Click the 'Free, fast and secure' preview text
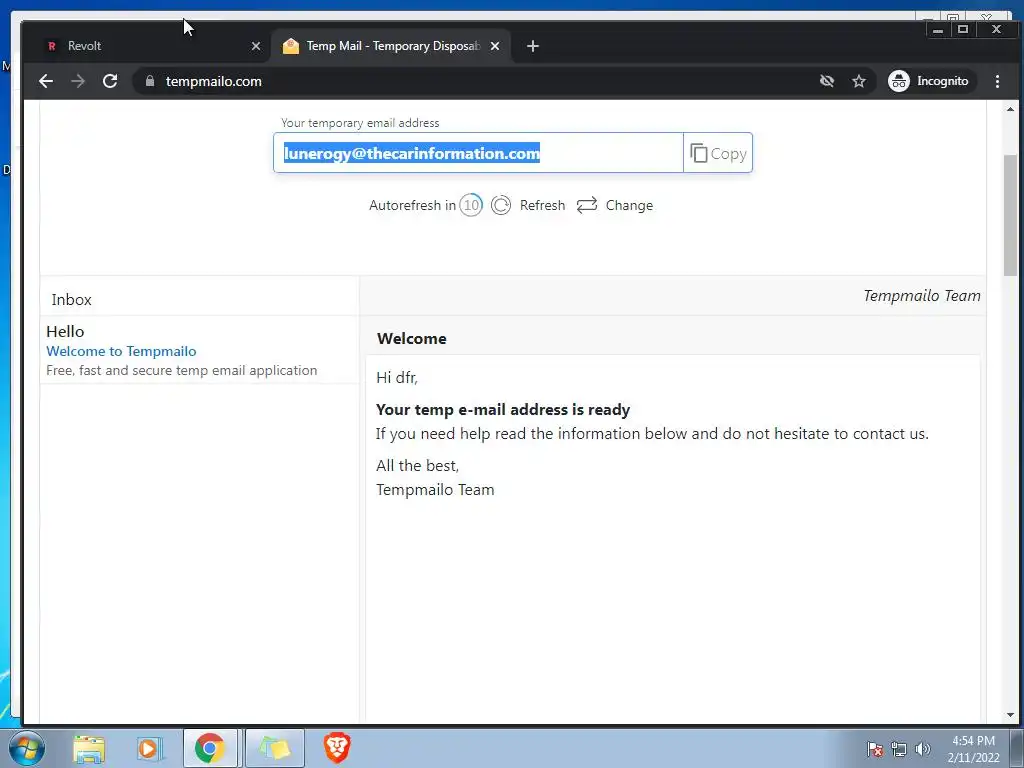Viewport: 1024px width, 768px height. tap(182, 370)
